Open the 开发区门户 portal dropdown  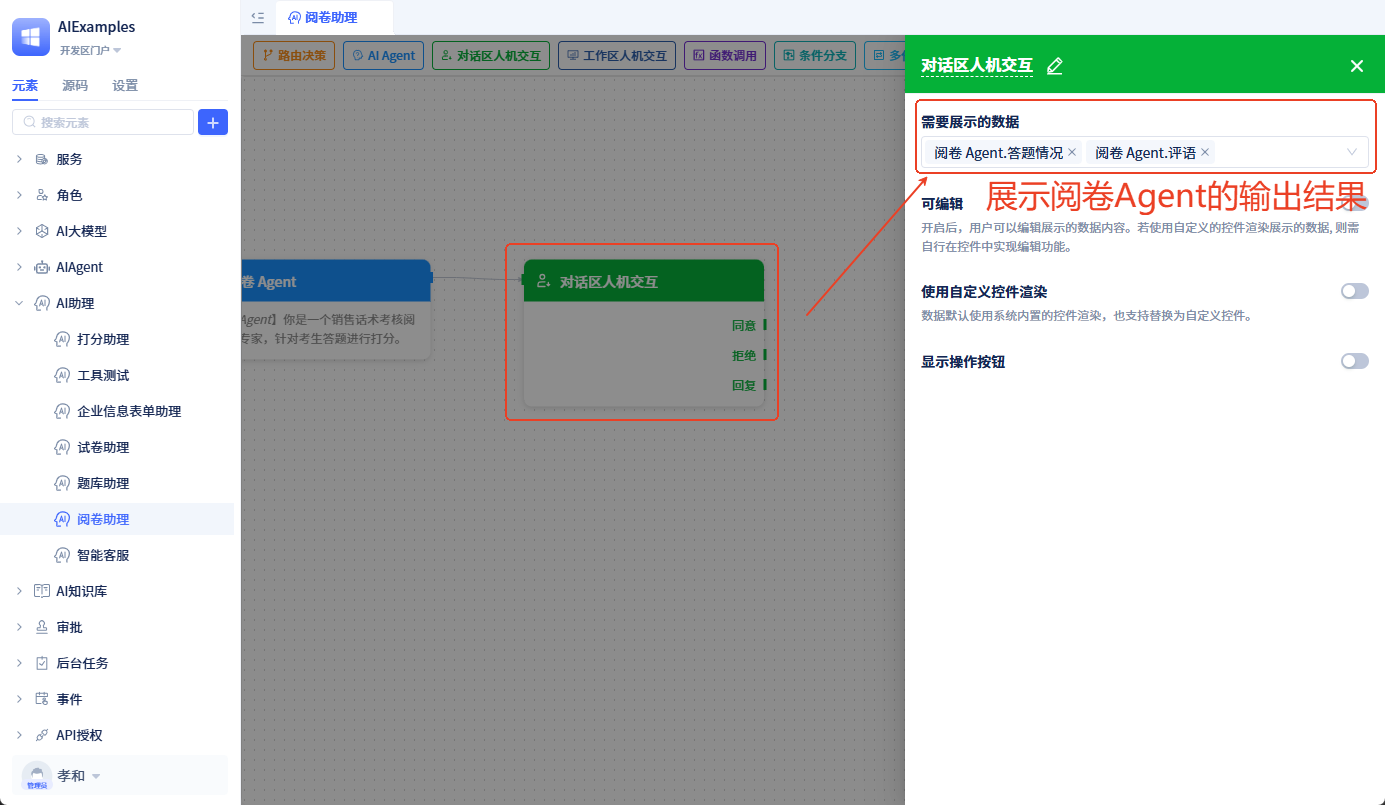coord(90,50)
